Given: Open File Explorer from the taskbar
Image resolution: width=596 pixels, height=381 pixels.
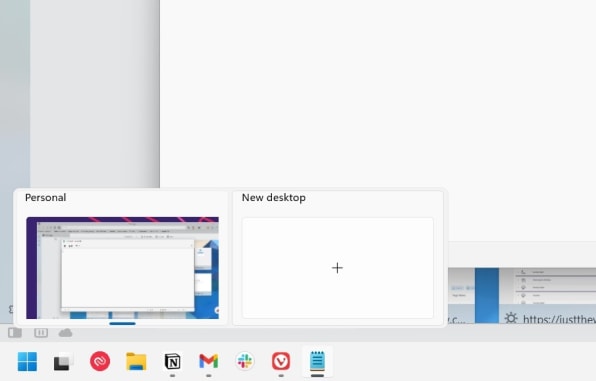Looking at the screenshot, I should (x=136, y=361).
